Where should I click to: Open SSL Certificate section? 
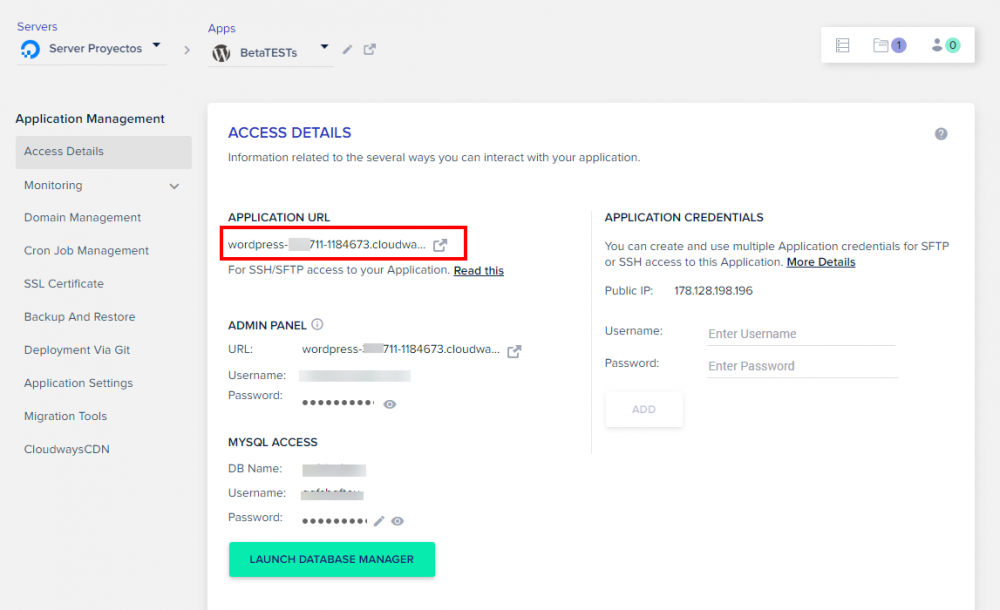[x=64, y=284]
